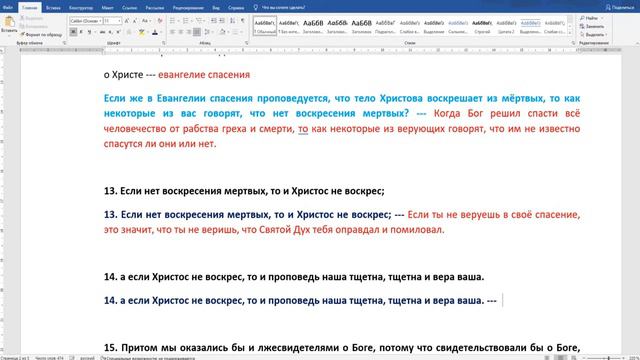
Task: Open the Change Case (Aa) dropdown
Action: point(146,20)
